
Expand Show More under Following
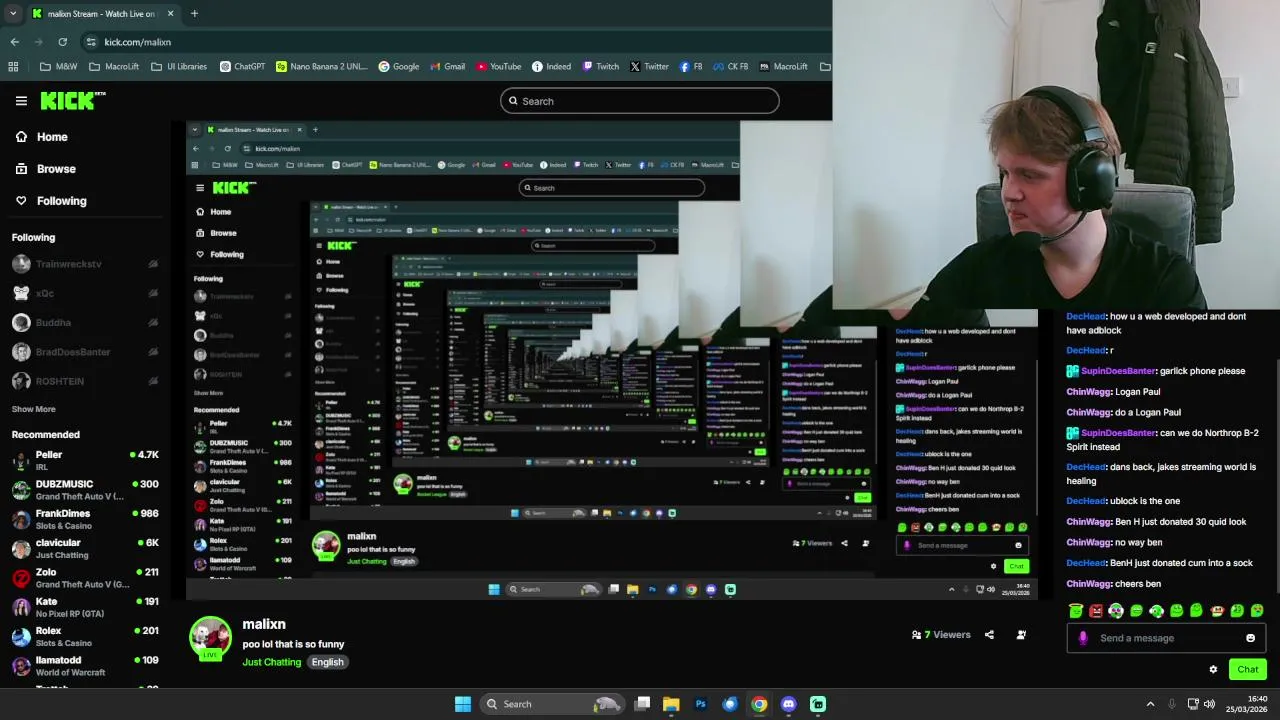click(34, 409)
